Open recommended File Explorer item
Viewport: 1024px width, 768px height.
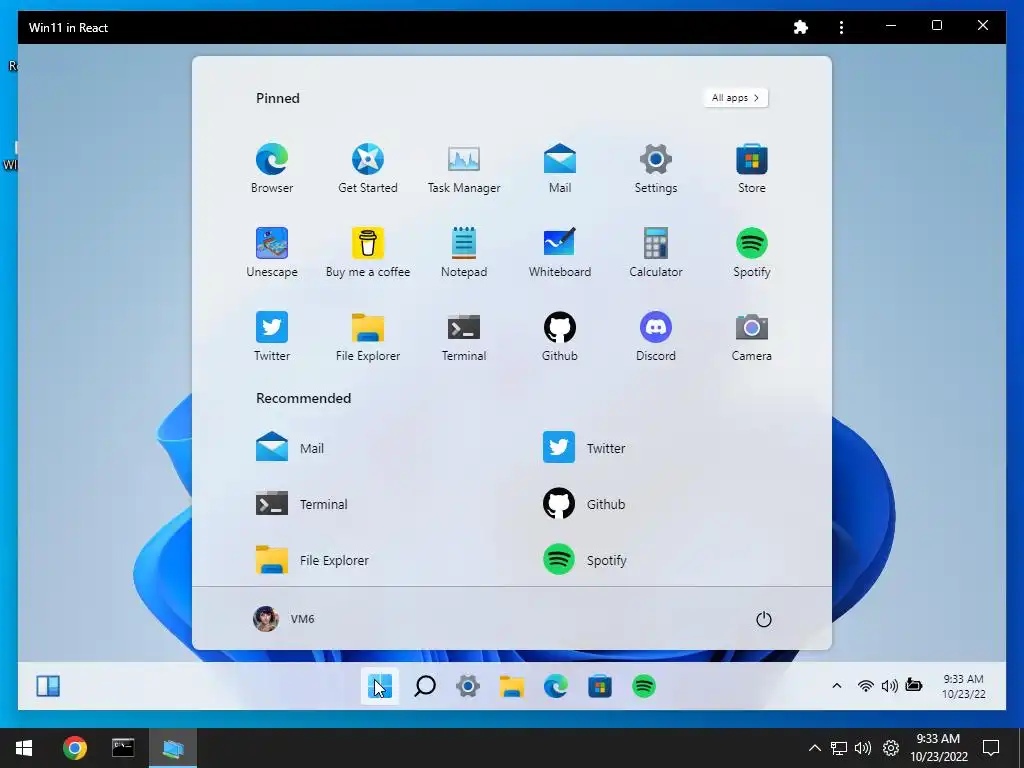click(x=312, y=560)
